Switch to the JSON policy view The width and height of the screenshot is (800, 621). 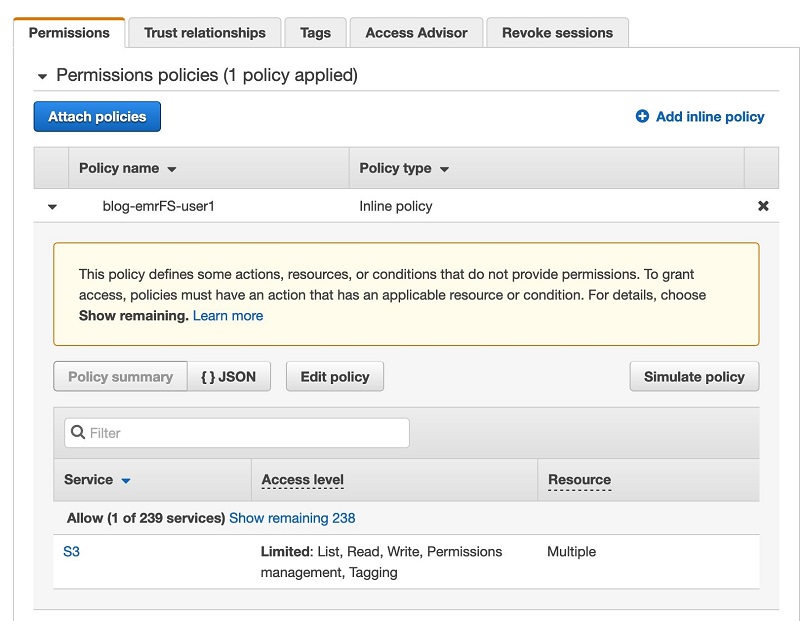click(x=229, y=377)
